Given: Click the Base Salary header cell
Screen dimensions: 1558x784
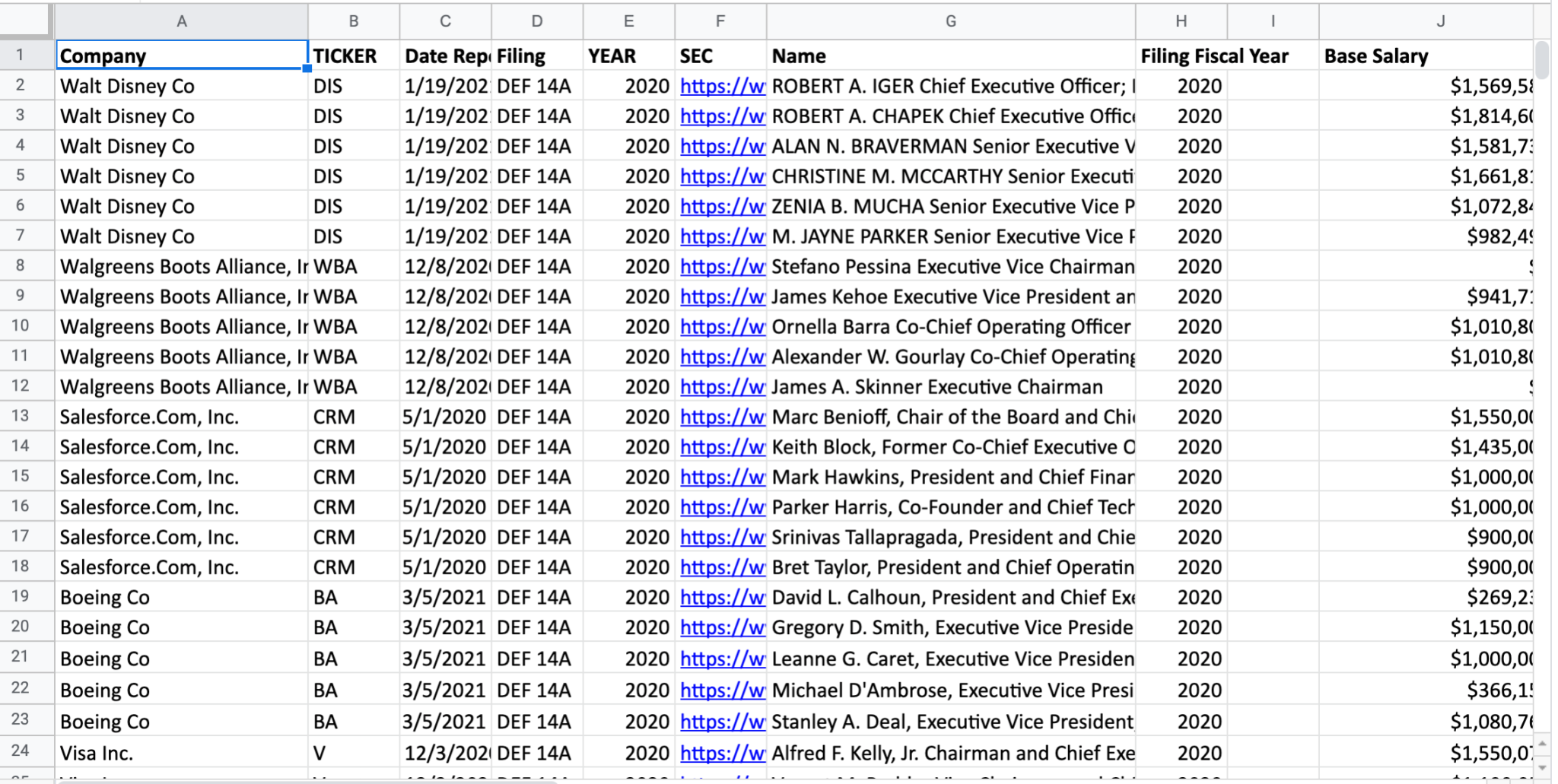Looking at the screenshot, I should (1426, 56).
